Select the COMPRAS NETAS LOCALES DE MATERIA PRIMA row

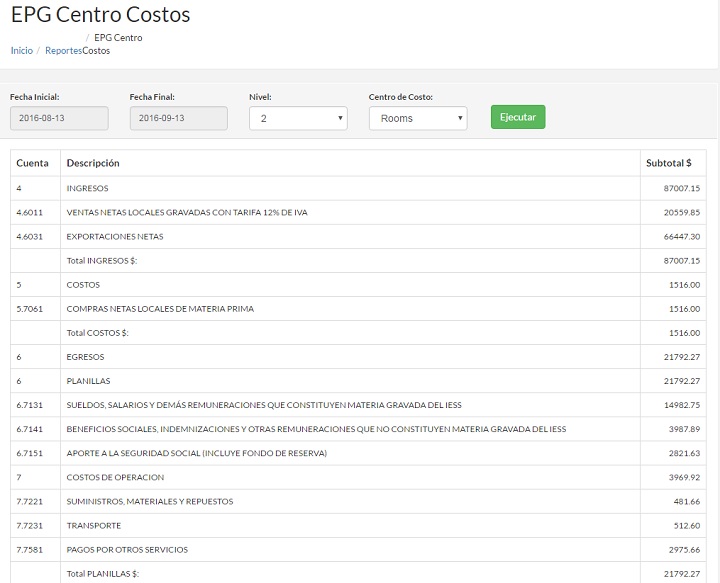click(x=160, y=309)
